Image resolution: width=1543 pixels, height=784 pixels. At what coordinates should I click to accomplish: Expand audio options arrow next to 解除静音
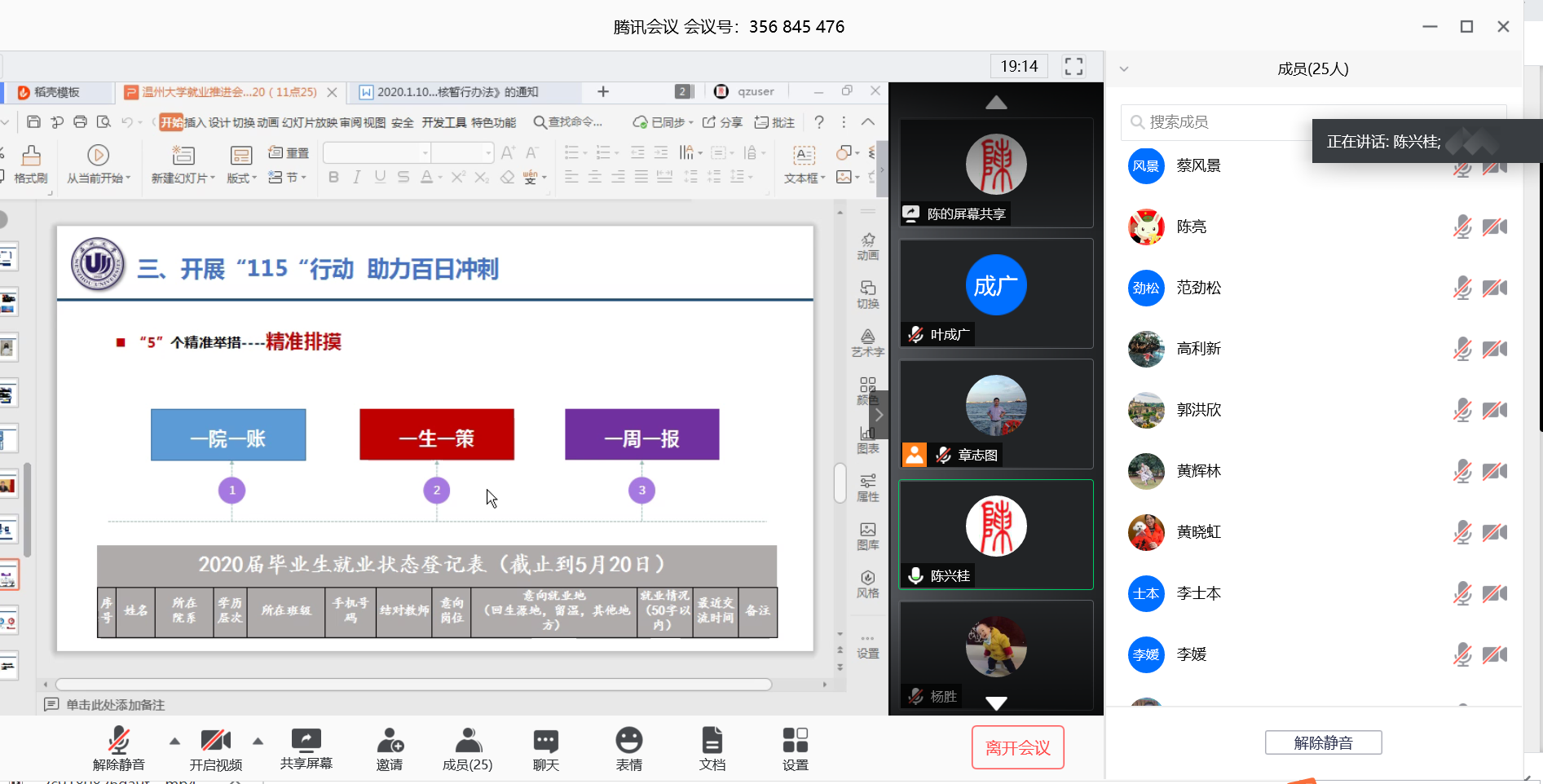(174, 741)
